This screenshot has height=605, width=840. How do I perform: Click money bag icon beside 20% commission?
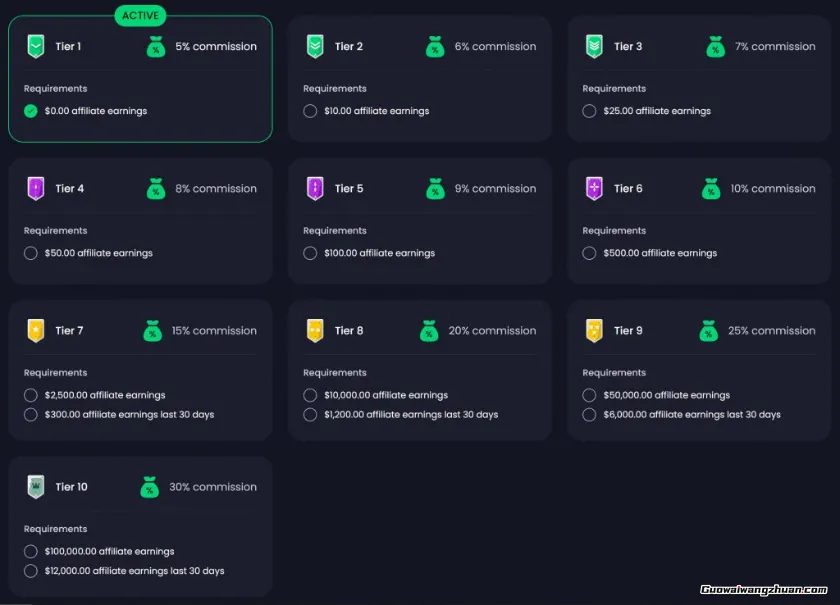(429, 330)
